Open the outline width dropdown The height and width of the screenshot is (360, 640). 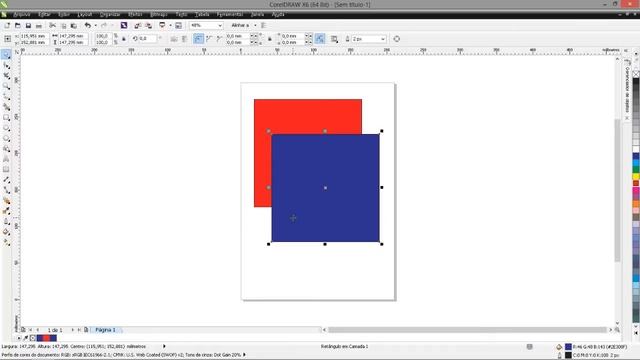[383, 39]
